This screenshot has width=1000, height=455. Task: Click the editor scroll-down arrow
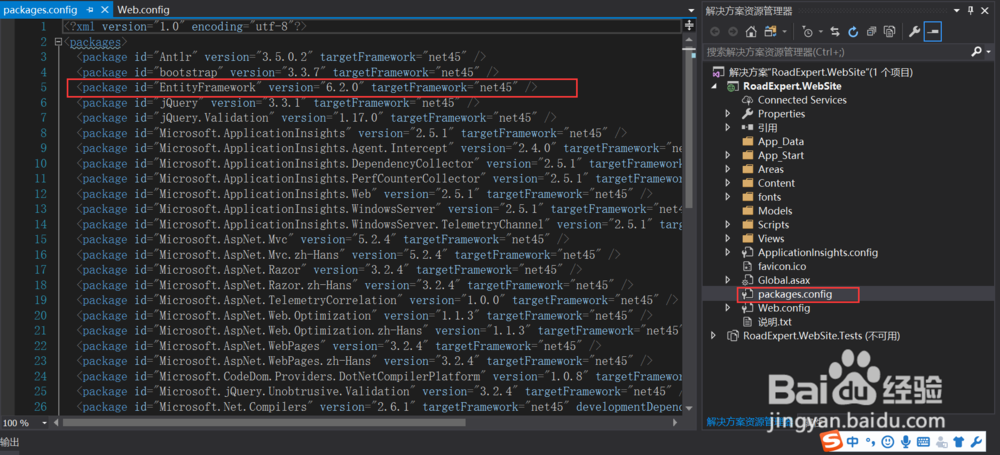[689, 408]
